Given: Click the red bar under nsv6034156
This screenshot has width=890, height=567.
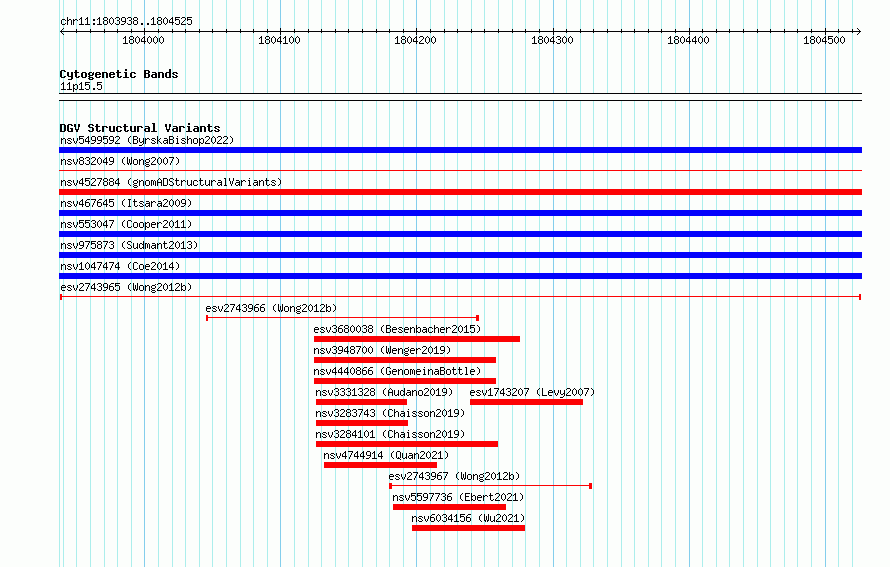Looking at the screenshot, I should pos(468,528).
